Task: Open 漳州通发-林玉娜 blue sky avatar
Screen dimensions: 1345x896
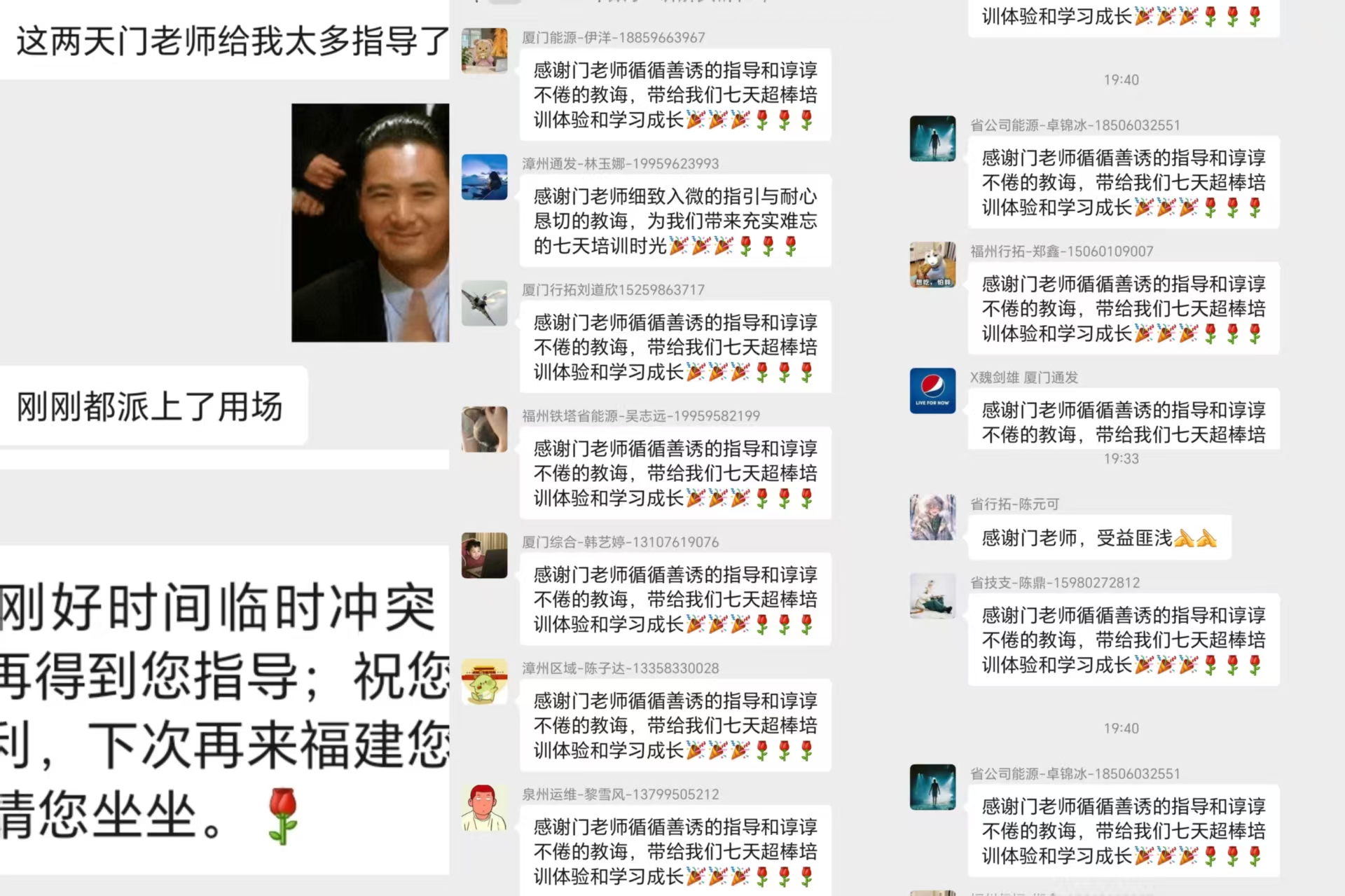Action: click(484, 177)
